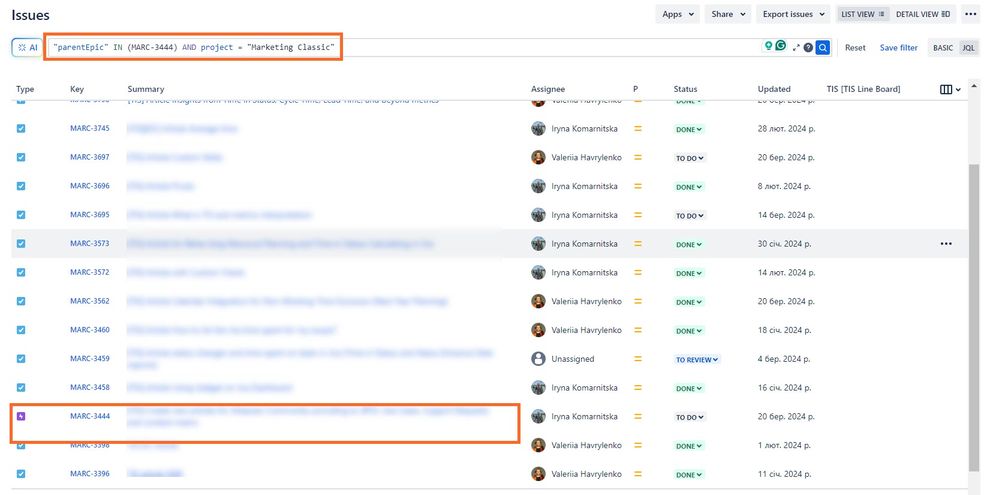Open the columns picker dropdown
The height and width of the screenshot is (495, 999).
tap(950, 90)
